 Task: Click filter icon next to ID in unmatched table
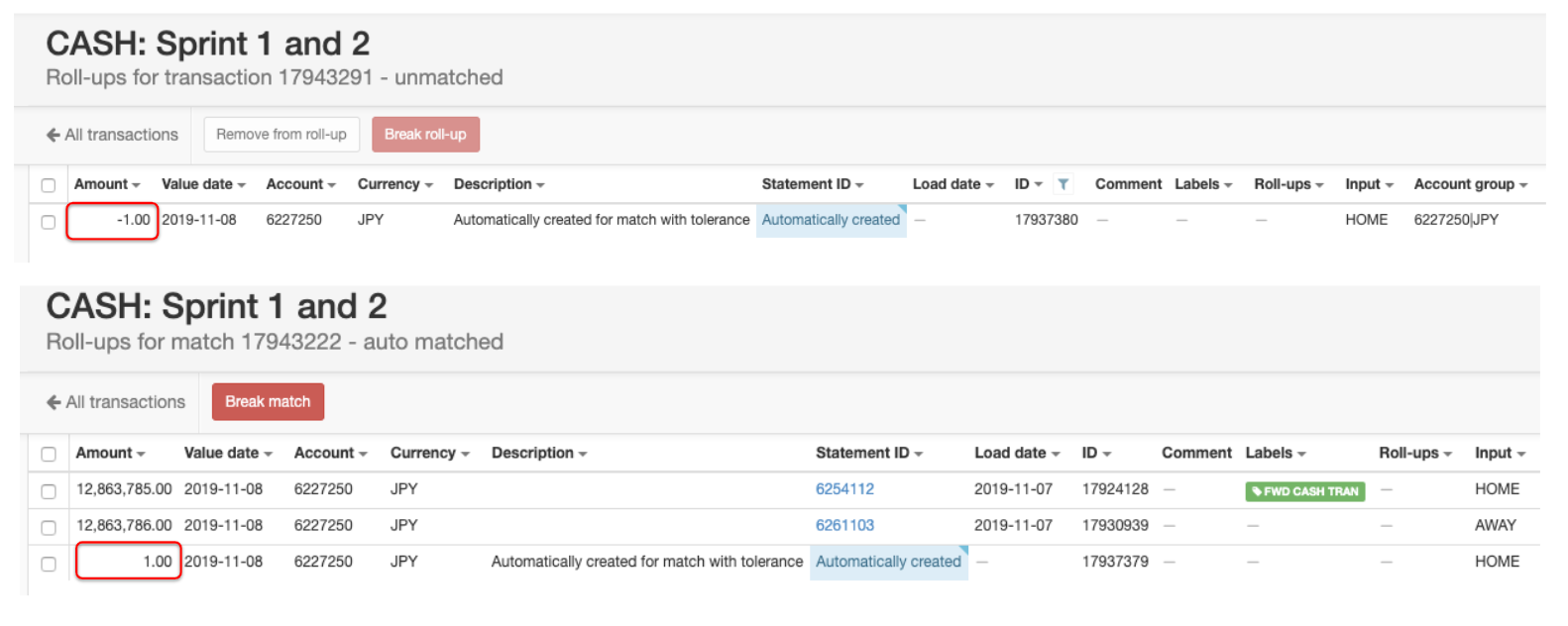[x=1063, y=184]
